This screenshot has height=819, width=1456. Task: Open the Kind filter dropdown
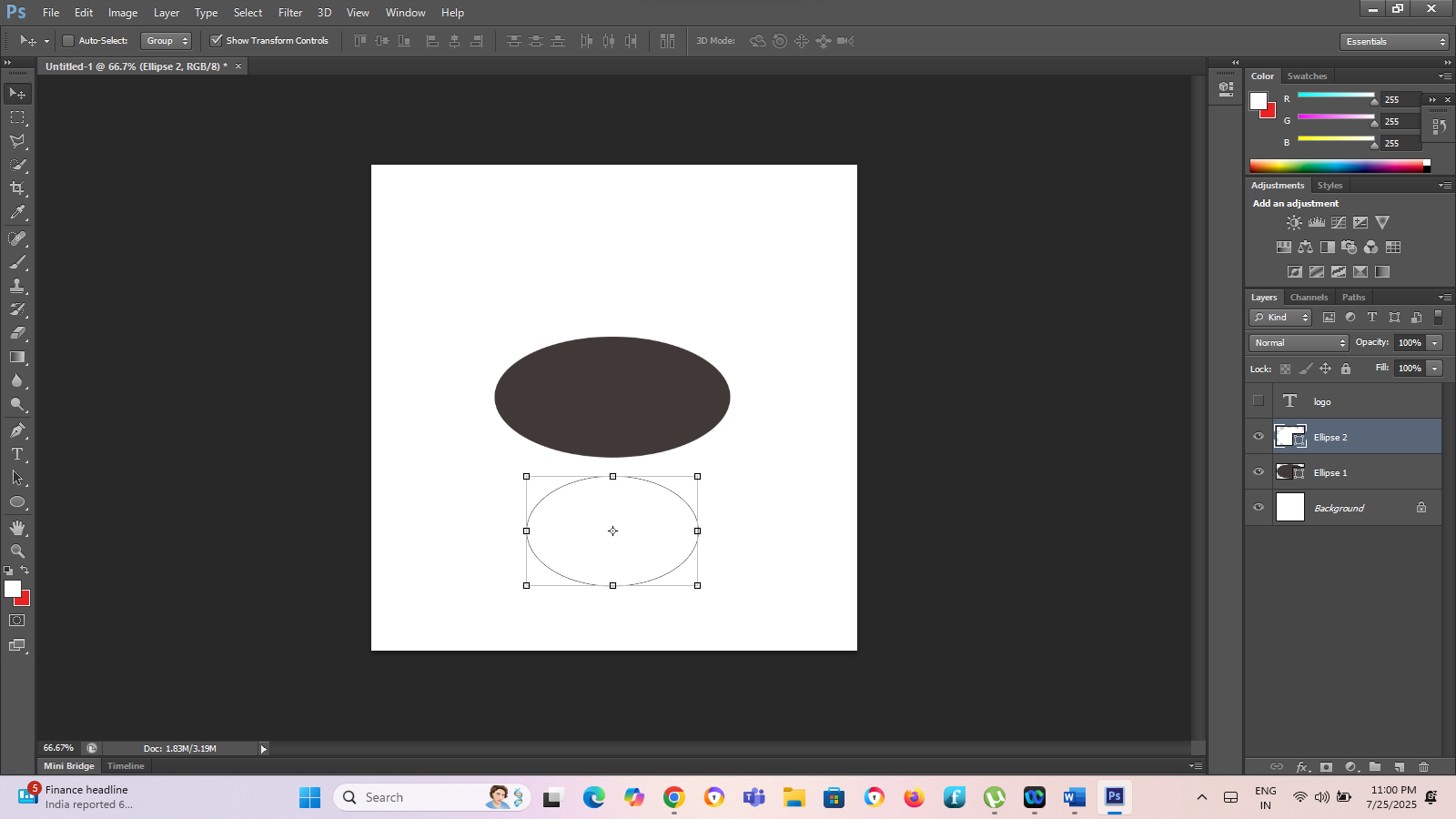1280,318
